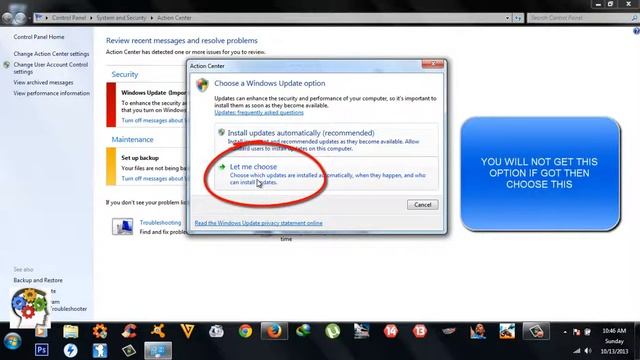Screen dimensions: 640x360
Task: Turn off messages under Set up backup
Action: pyautogui.click(x=154, y=178)
